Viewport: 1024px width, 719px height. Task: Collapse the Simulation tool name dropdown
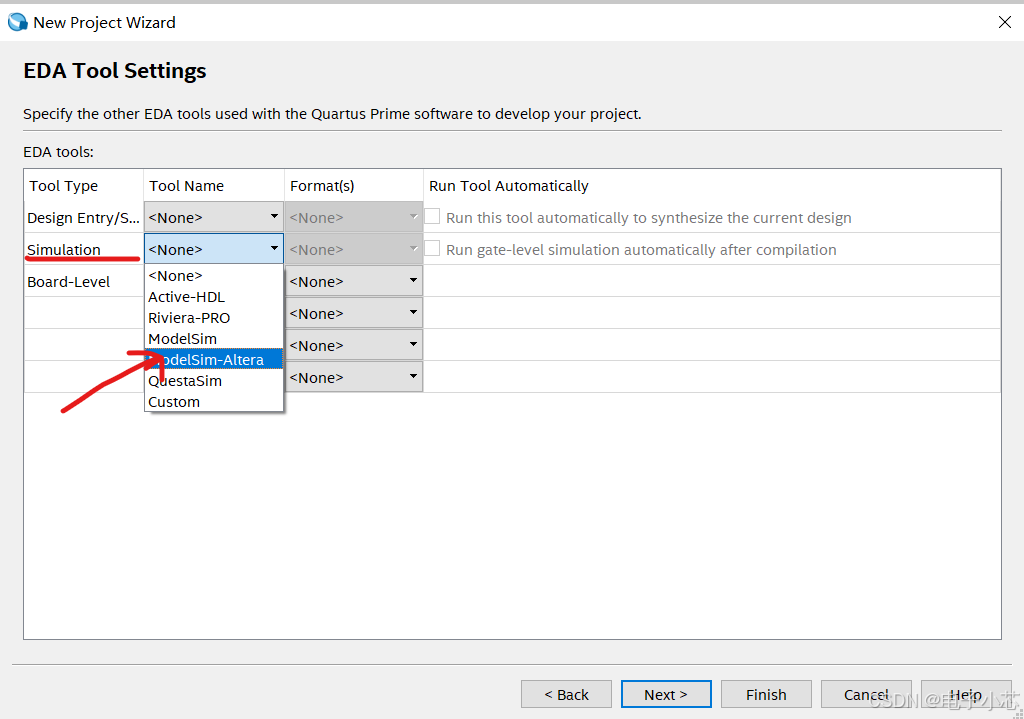213,249
